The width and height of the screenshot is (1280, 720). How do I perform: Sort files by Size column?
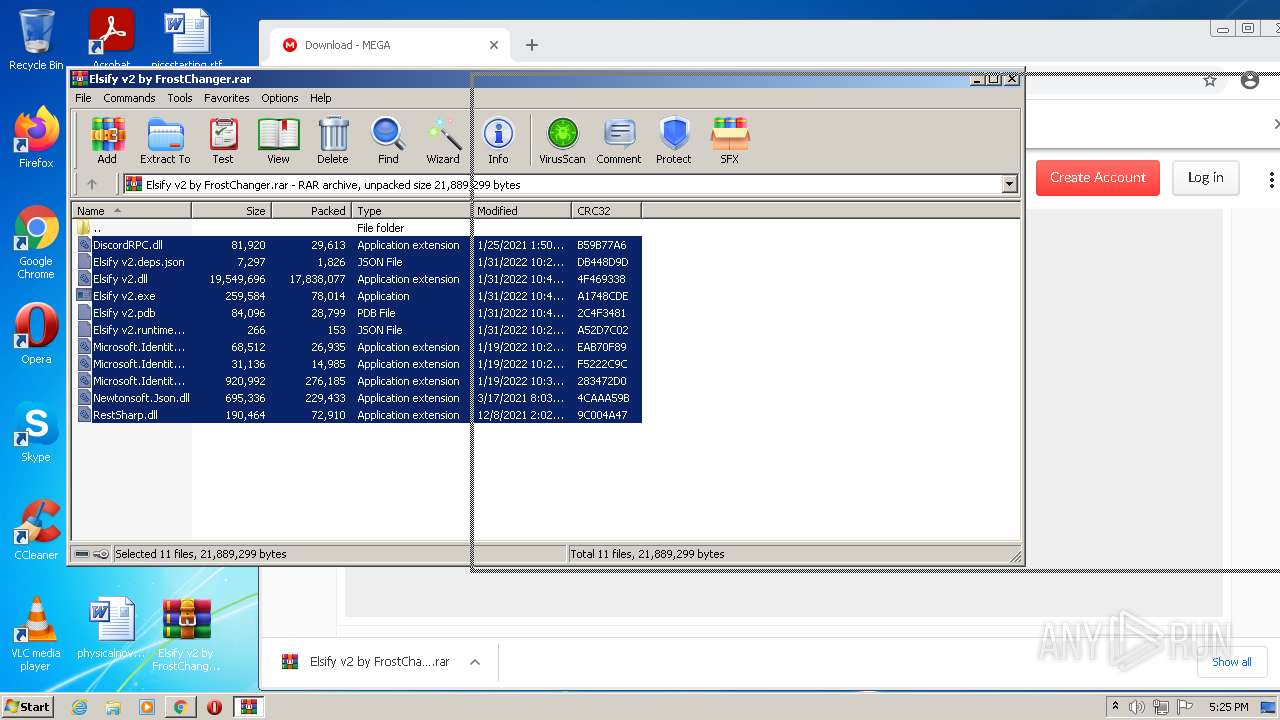coord(231,210)
